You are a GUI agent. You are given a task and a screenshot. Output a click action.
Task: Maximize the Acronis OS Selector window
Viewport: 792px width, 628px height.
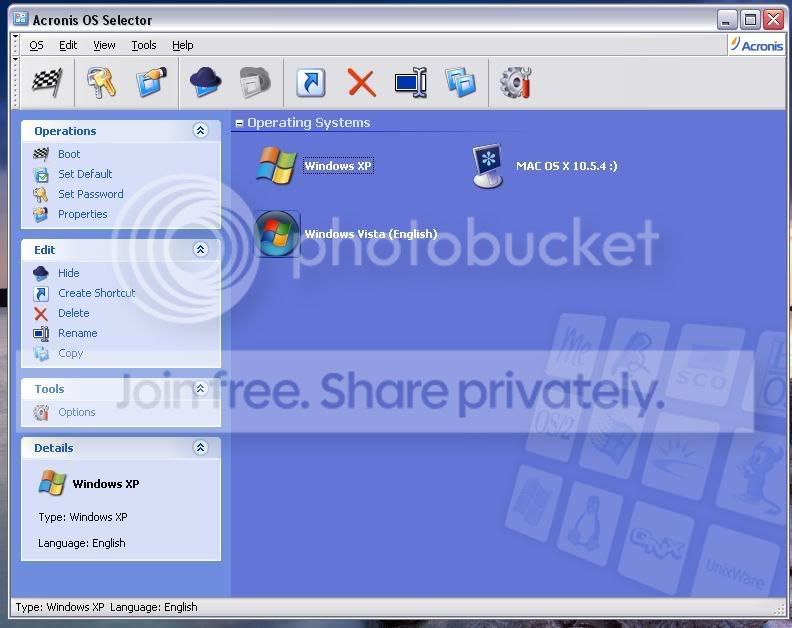(750, 20)
